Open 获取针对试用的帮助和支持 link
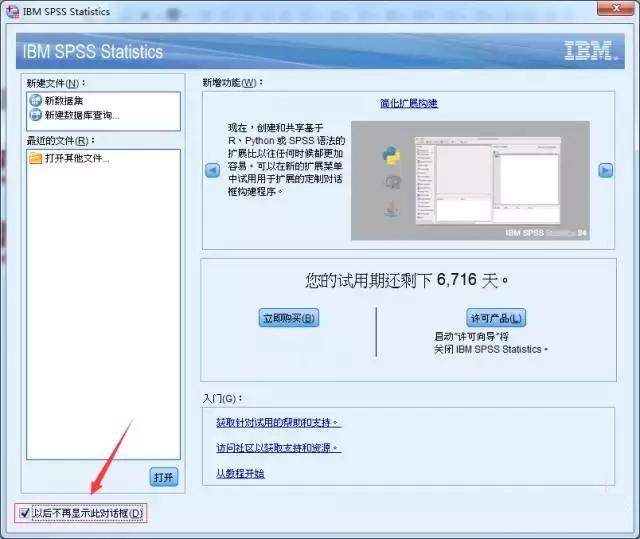The width and height of the screenshot is (640, 539). (278, 423)
